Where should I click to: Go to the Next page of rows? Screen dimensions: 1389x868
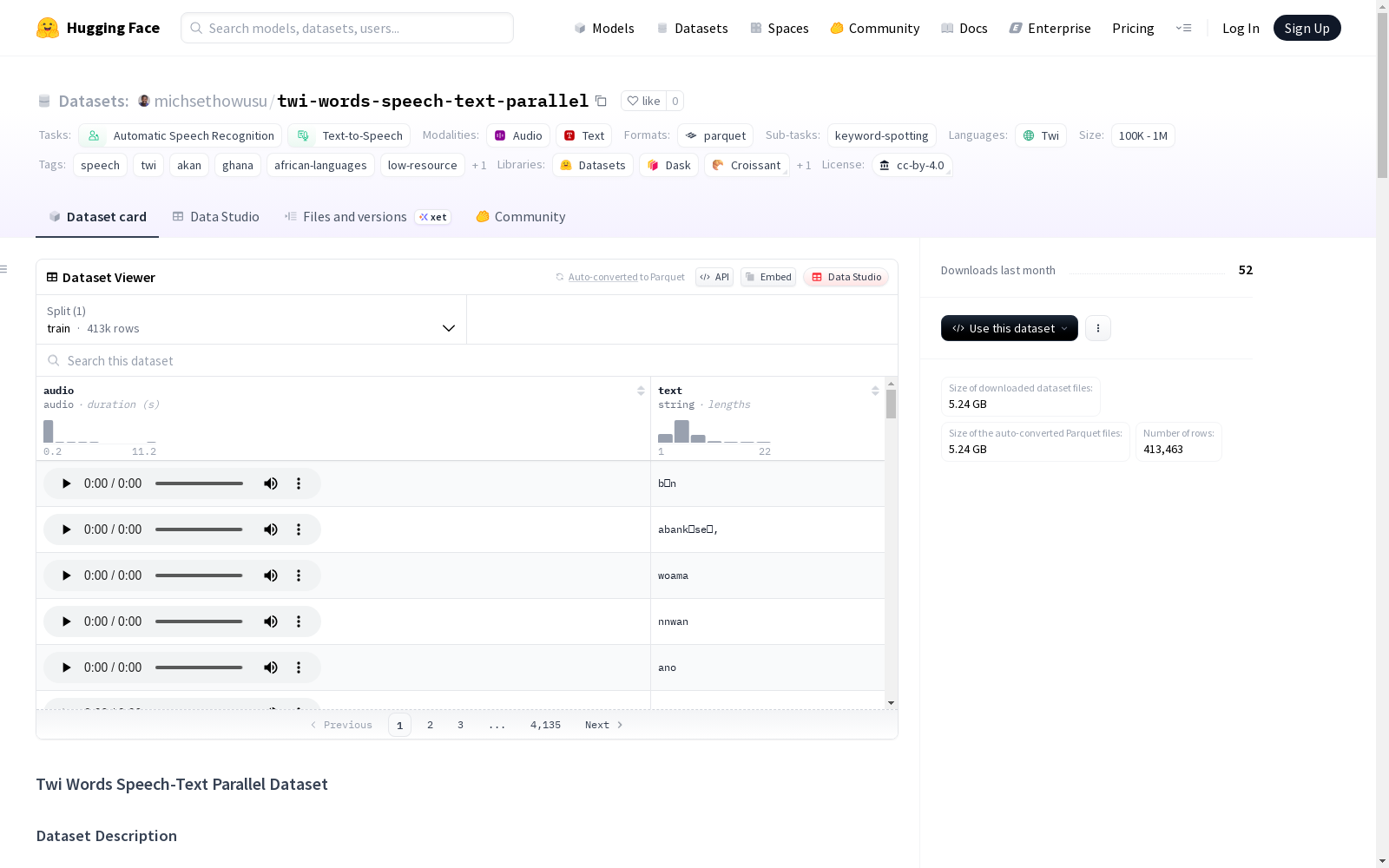coord(603,725)
